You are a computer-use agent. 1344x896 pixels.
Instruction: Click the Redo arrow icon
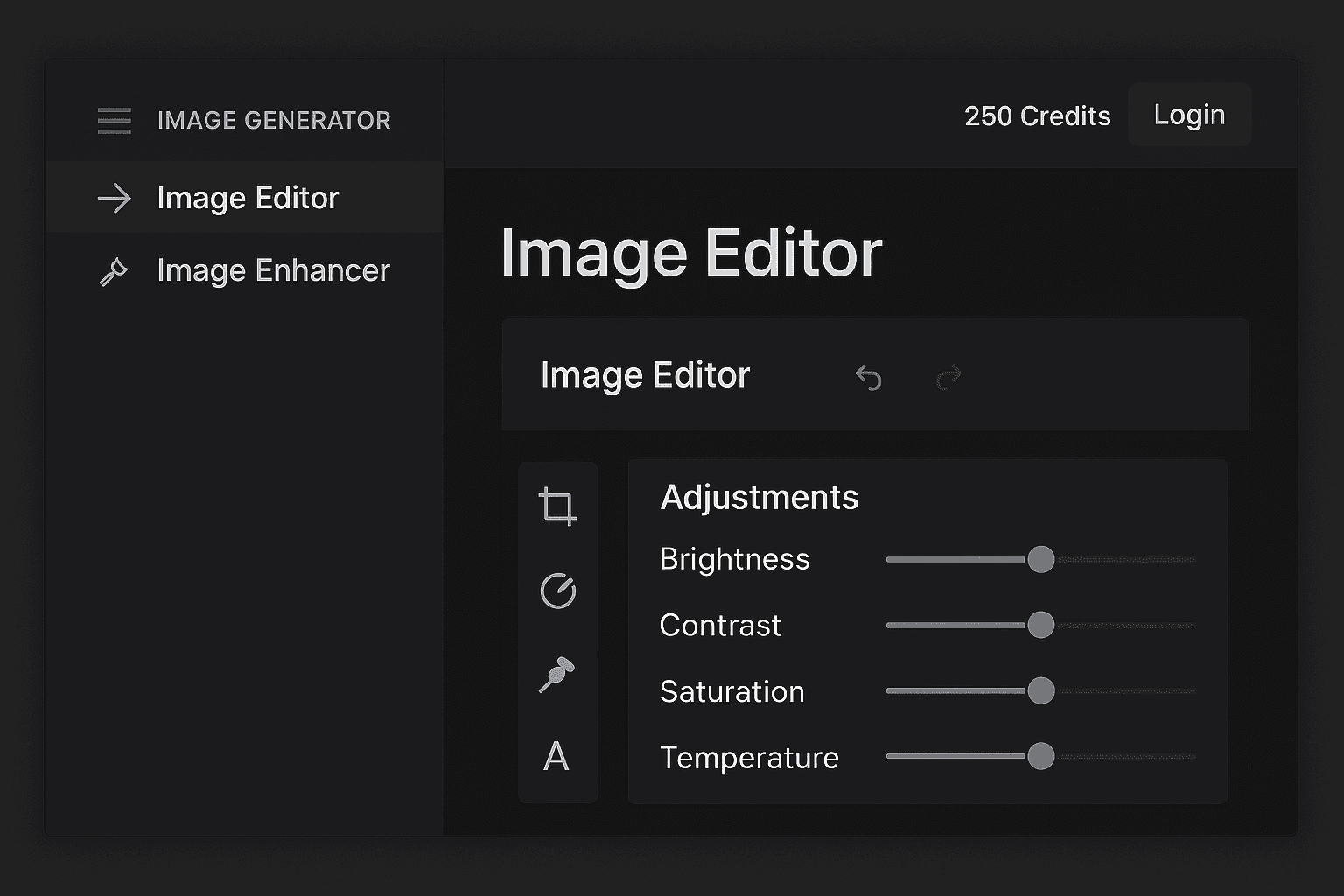(x=948, y=375)
